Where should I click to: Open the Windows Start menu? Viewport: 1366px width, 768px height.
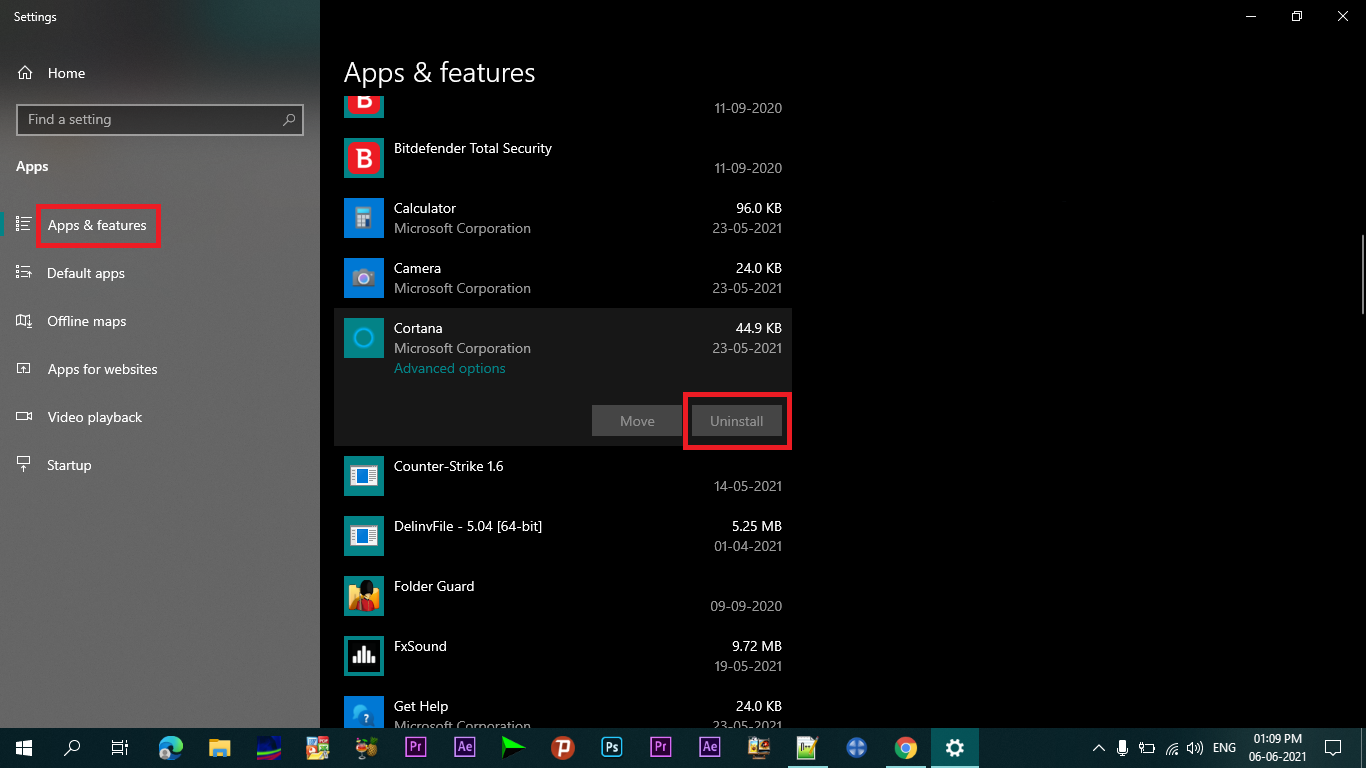tap(23, 747)
